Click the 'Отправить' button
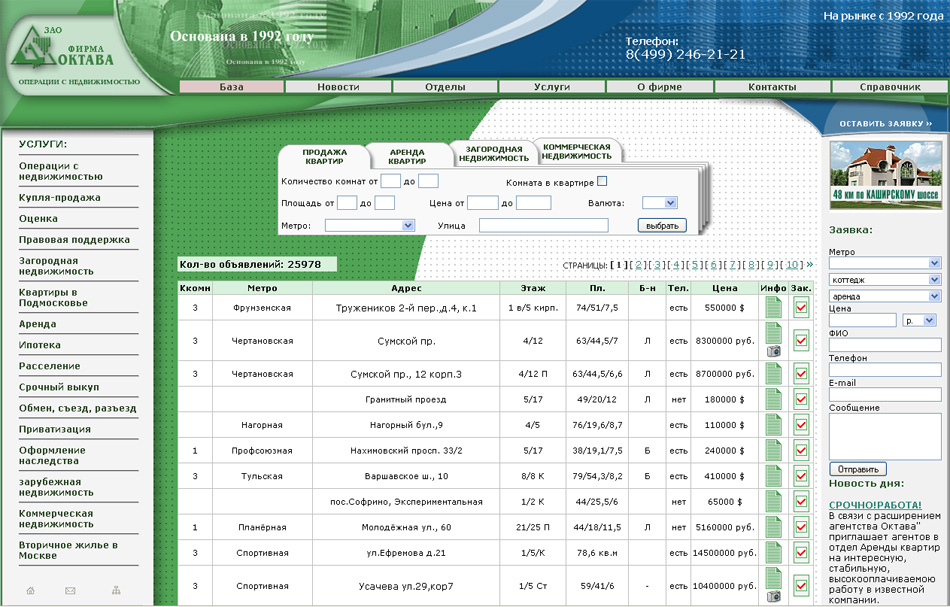The width and height of the screenshot is (950, 607). coord(858,469)
